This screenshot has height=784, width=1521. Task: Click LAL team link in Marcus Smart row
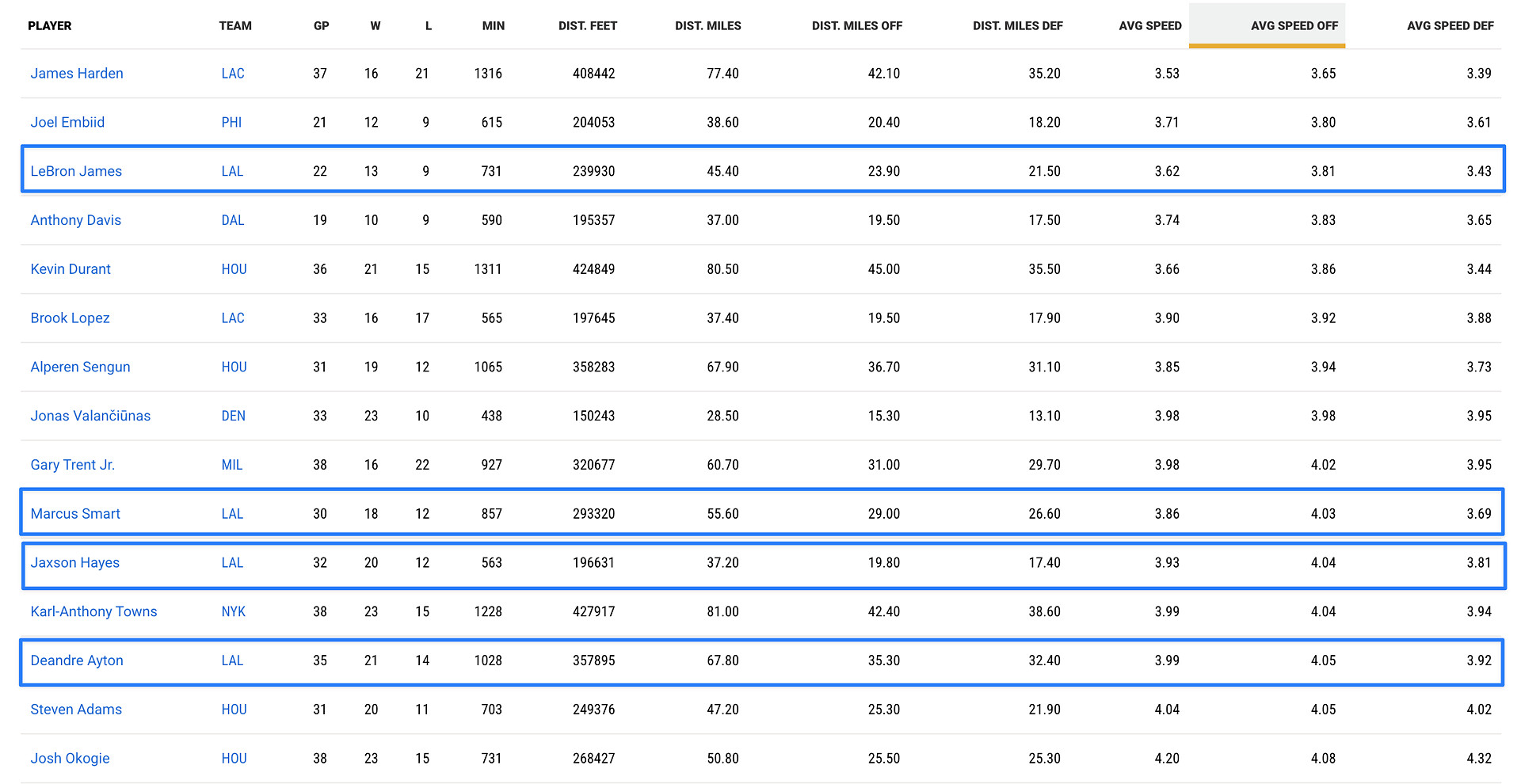click(x=232, y=514)
